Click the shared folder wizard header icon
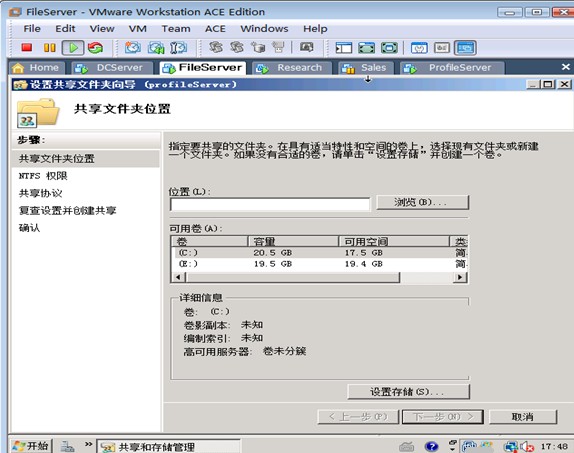Screen dimensions: 574x453 37,112
